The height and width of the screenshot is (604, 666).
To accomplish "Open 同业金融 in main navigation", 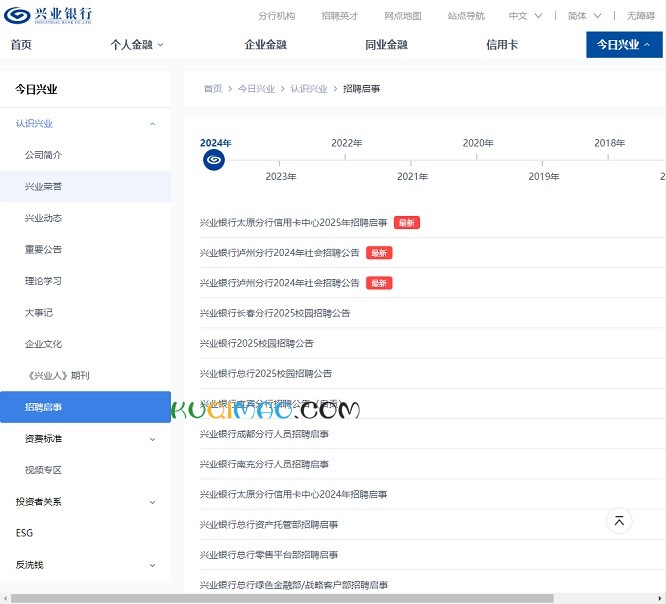I will click(x=387, y=45).
